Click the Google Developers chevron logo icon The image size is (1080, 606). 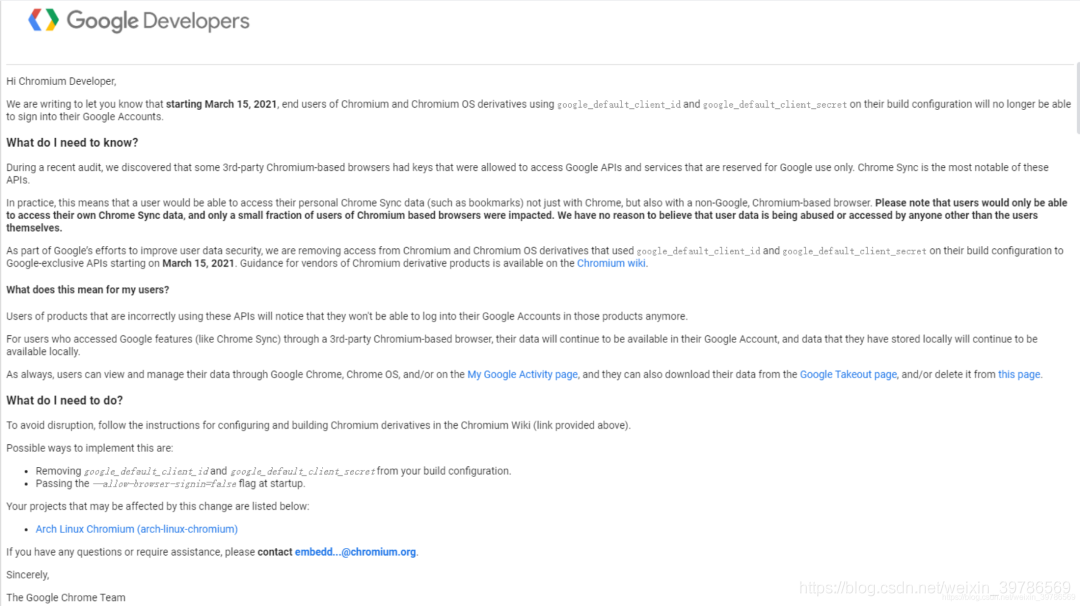(43, 20)
